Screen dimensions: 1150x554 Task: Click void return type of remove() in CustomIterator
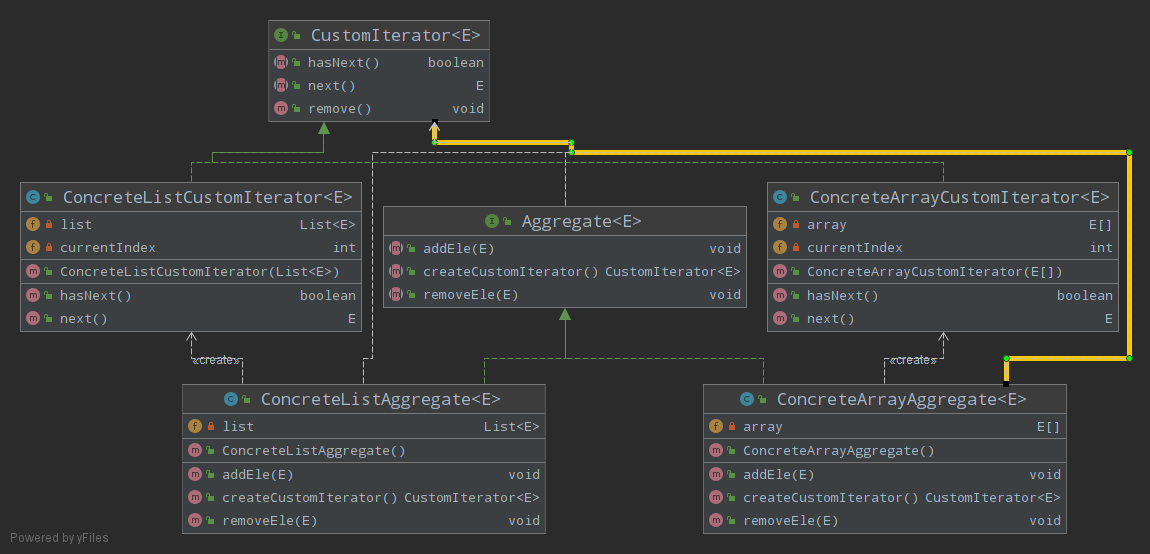pyautogui.click(x=468, y=109)
